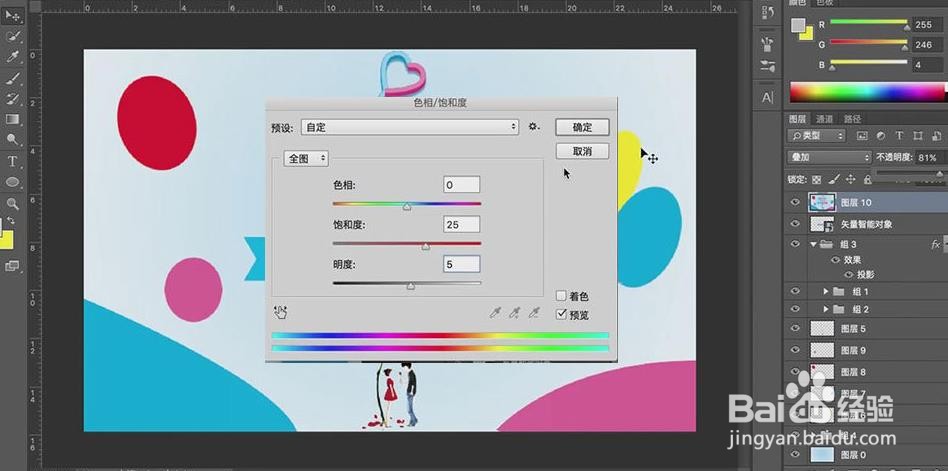Switch to the 路径 Paths tab
Image resolution: width=948 pixels, height=471 pixels.
852,119
